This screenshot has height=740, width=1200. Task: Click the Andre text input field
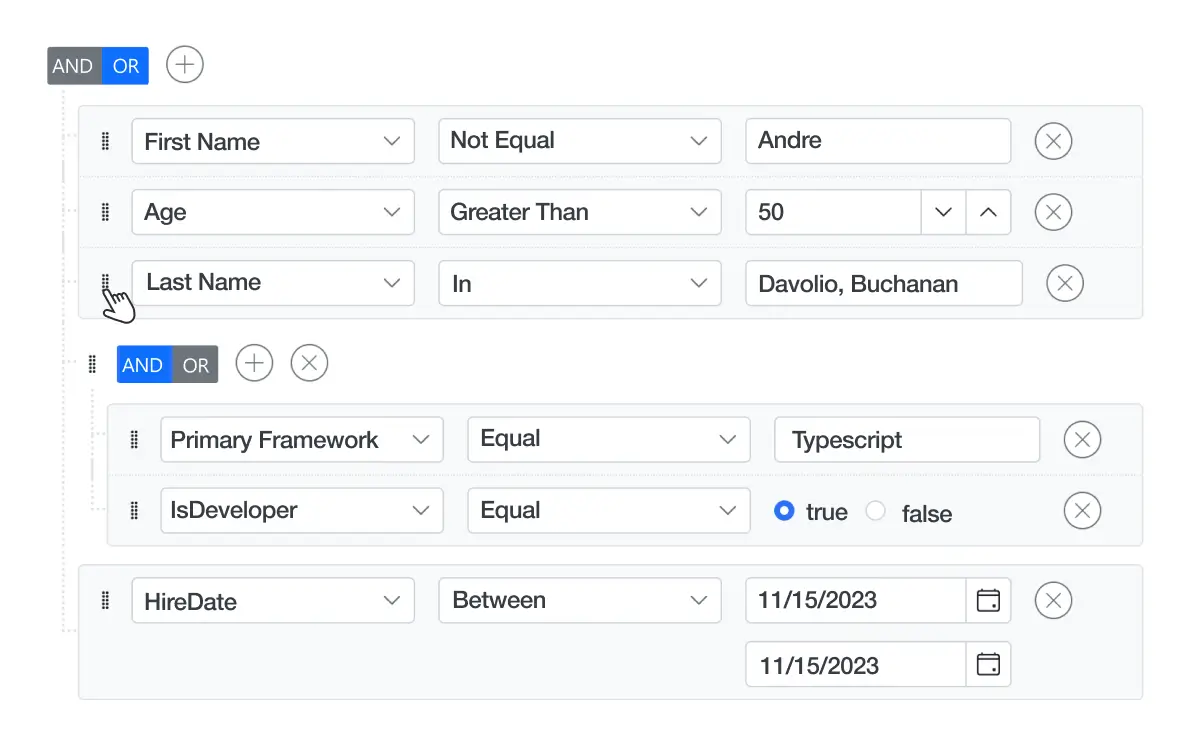(x=878, y=141)
